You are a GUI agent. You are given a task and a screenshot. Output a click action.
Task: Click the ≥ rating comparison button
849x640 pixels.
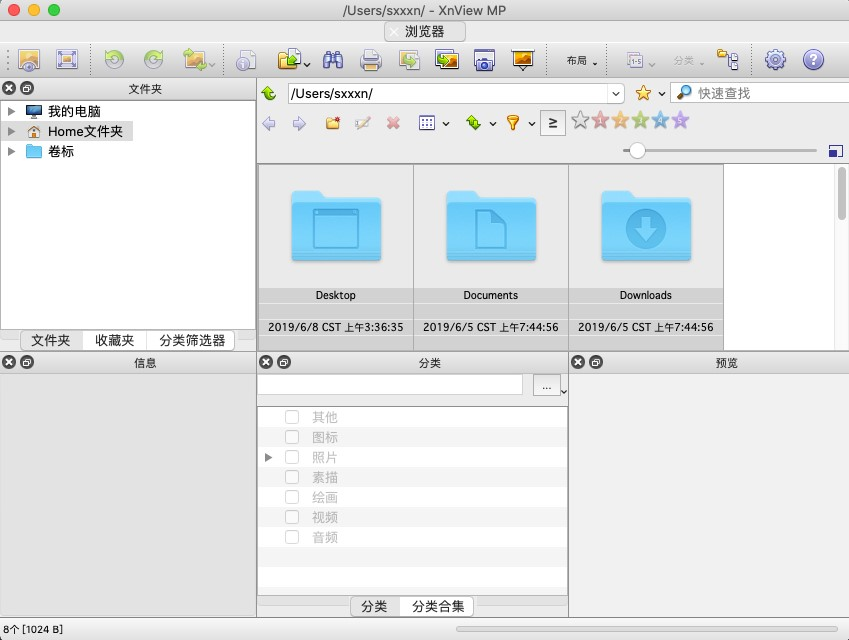(x=552, y=123)
